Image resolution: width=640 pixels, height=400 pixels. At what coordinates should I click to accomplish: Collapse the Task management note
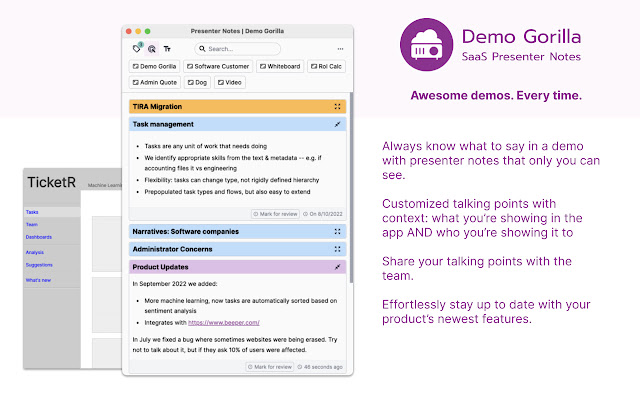(338, 124)
